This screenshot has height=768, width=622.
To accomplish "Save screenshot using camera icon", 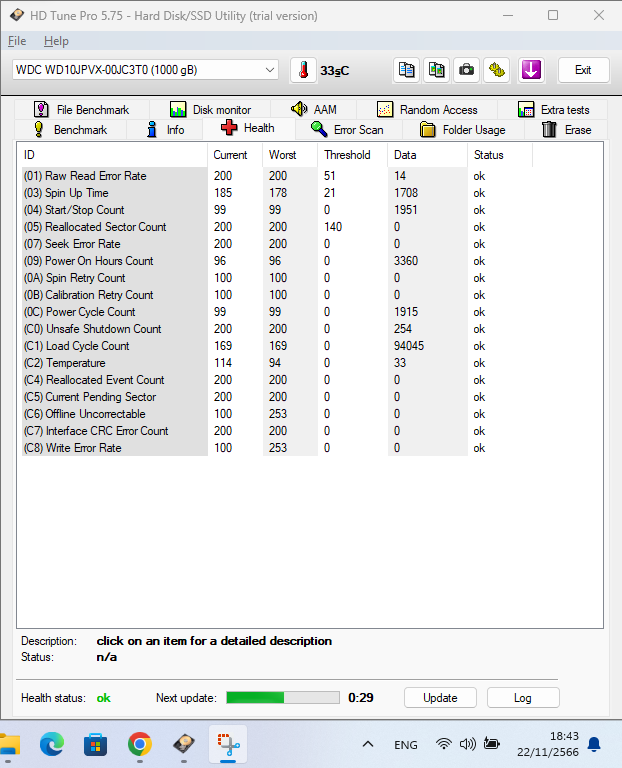I will tap(466, 70).
